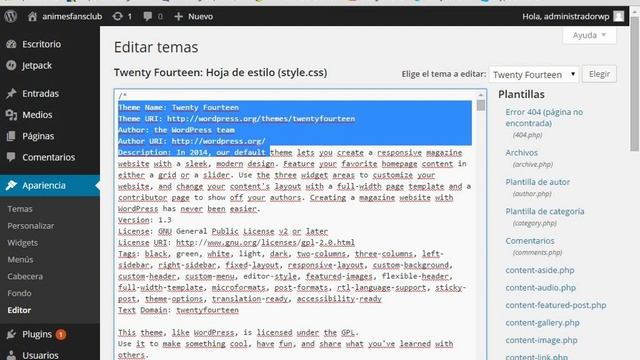Expand the Ayuda help dropdown
This screenshot has height=360, width=640.
pyautogui.click(x=589, y=35)
